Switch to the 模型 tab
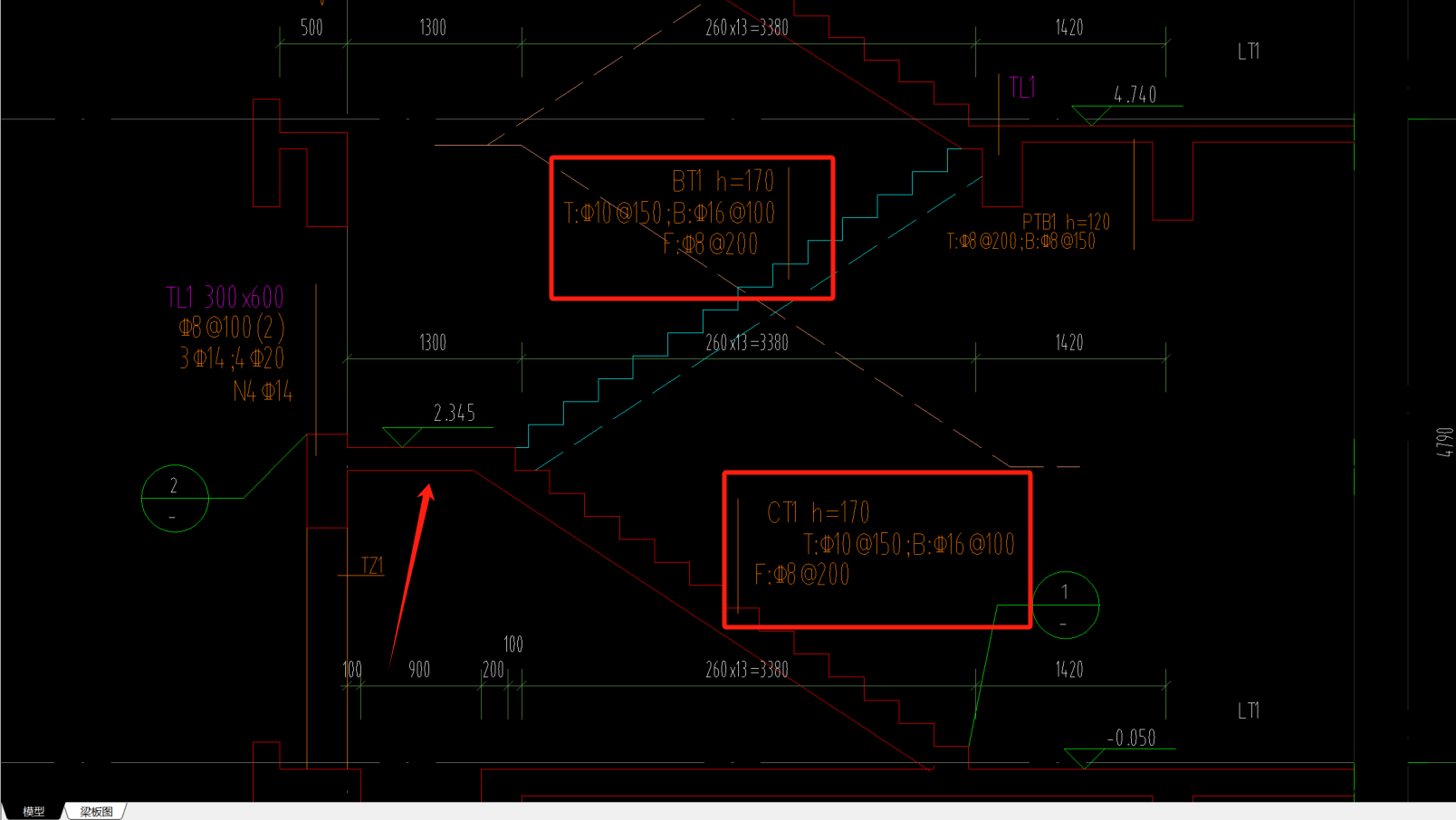 pos(34,811)
